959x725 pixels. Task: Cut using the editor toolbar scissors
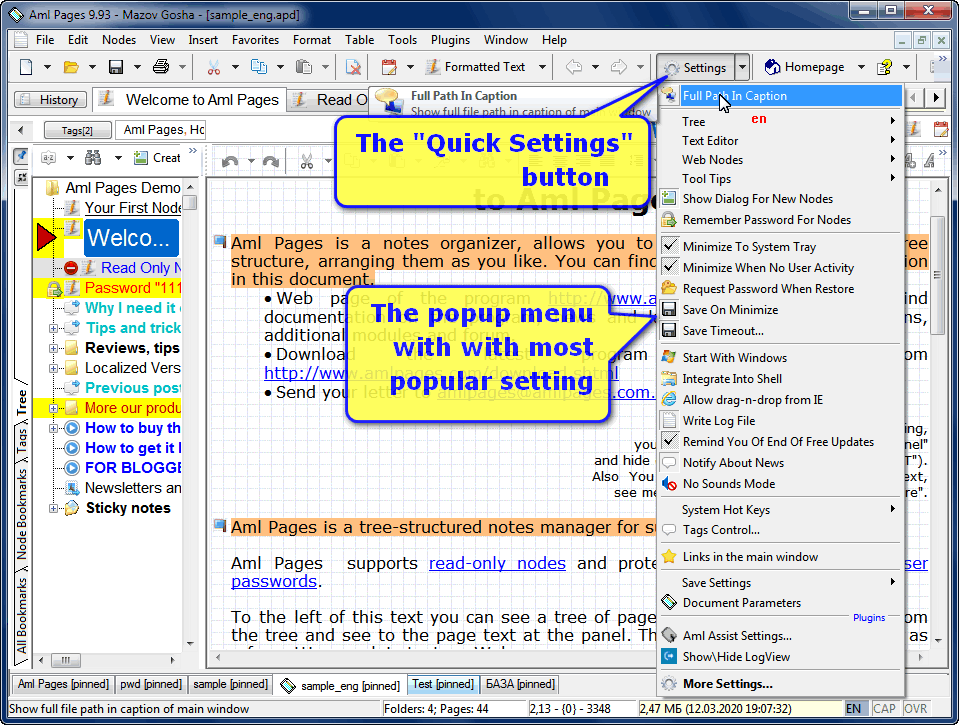point(306,162)
